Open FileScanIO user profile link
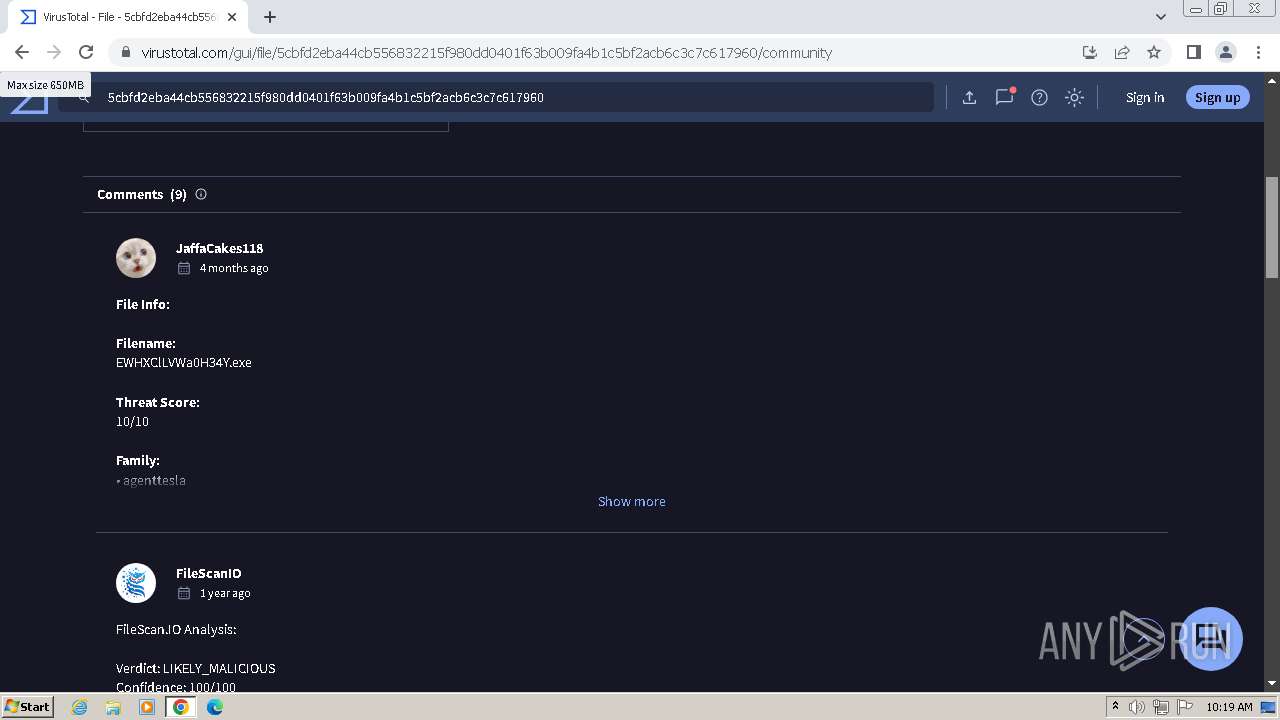 pos(208,573)
